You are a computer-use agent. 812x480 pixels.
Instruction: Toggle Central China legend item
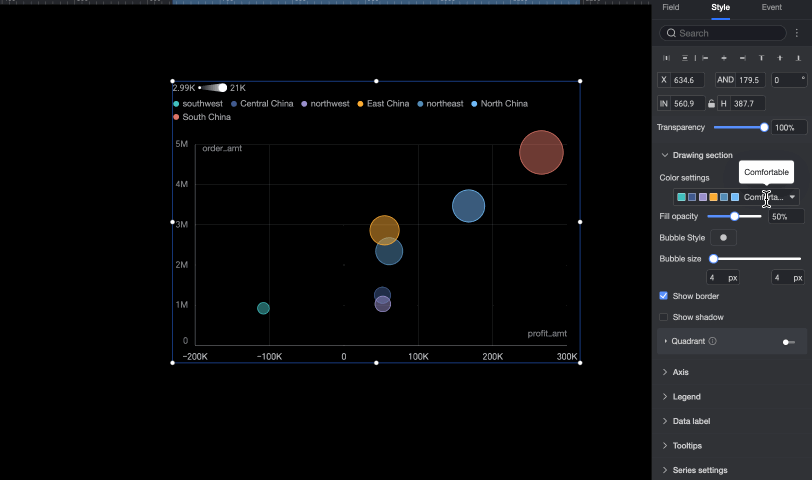point(262,104)
